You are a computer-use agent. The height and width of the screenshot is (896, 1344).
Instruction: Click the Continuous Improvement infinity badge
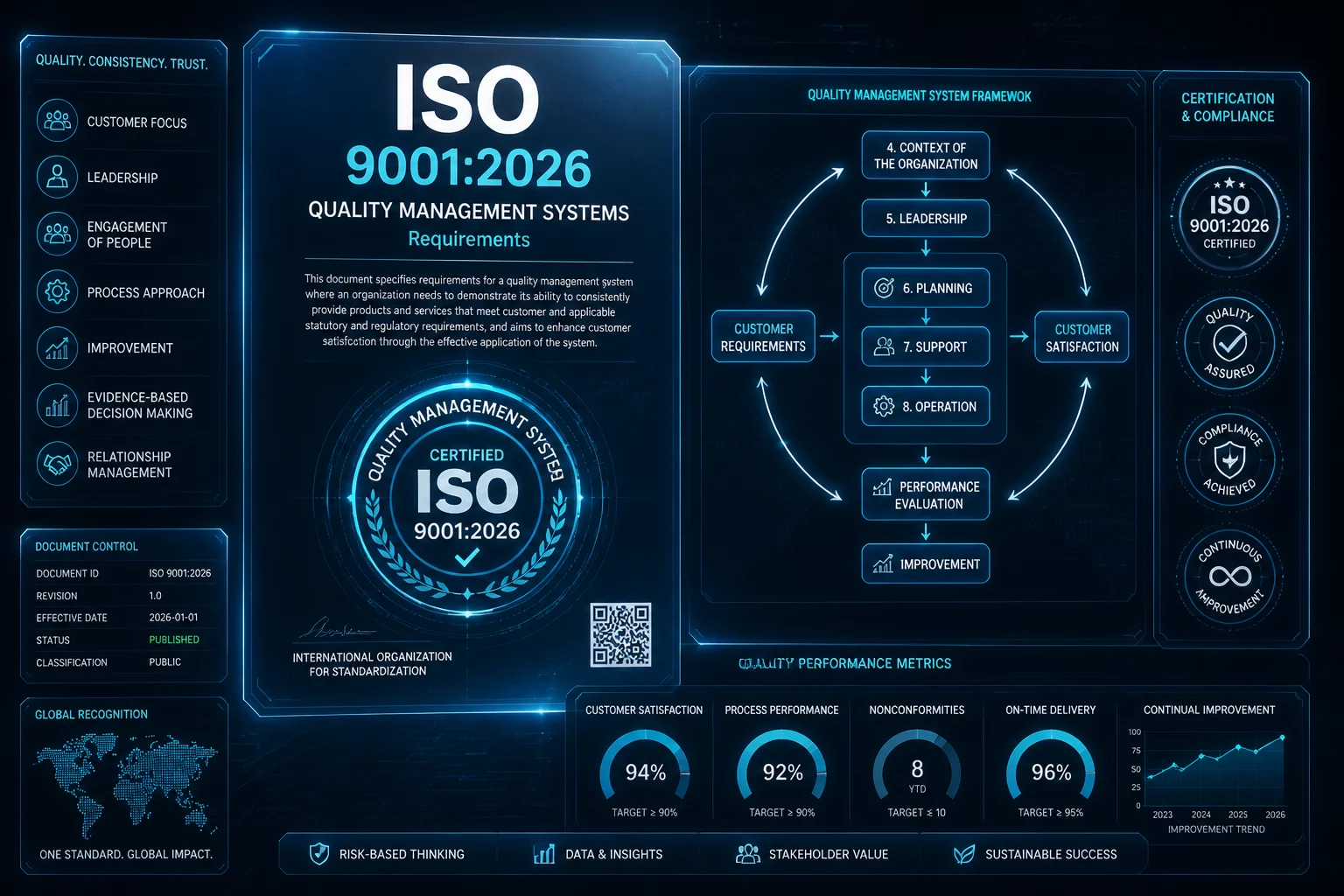pos(1229,576)
